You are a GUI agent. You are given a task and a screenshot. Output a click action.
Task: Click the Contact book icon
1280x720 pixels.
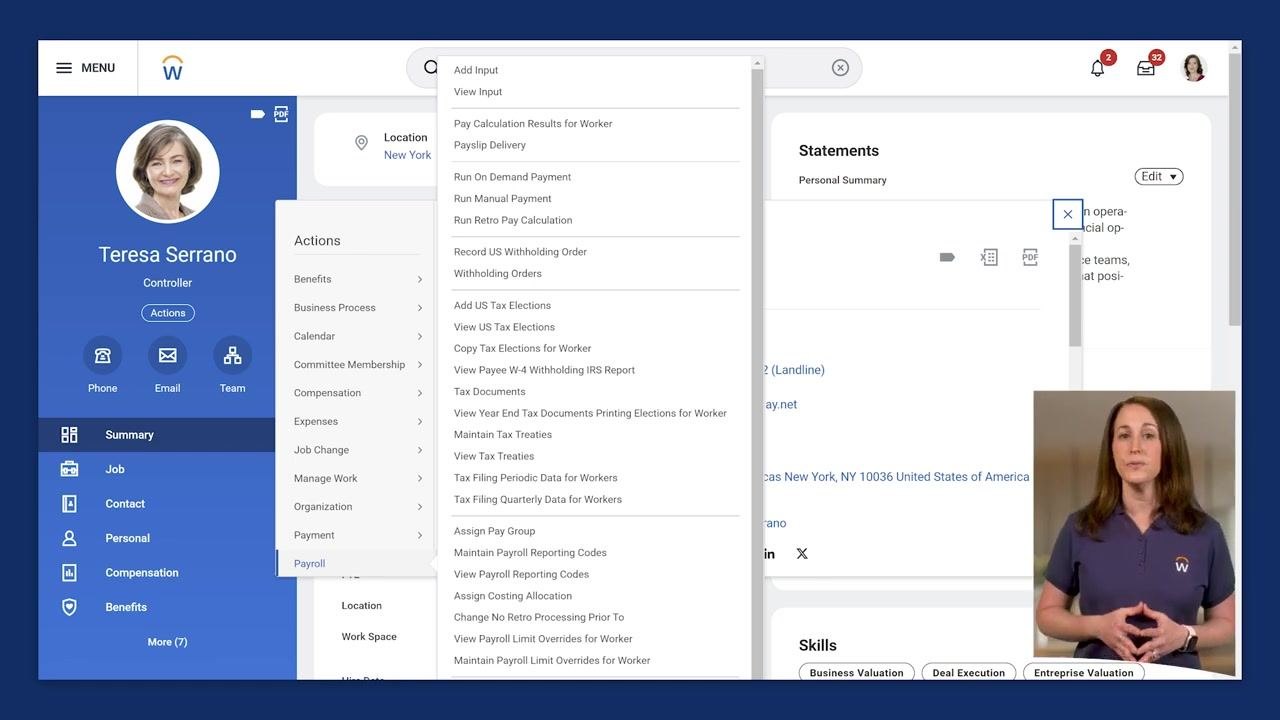click(x=69, y=504)
